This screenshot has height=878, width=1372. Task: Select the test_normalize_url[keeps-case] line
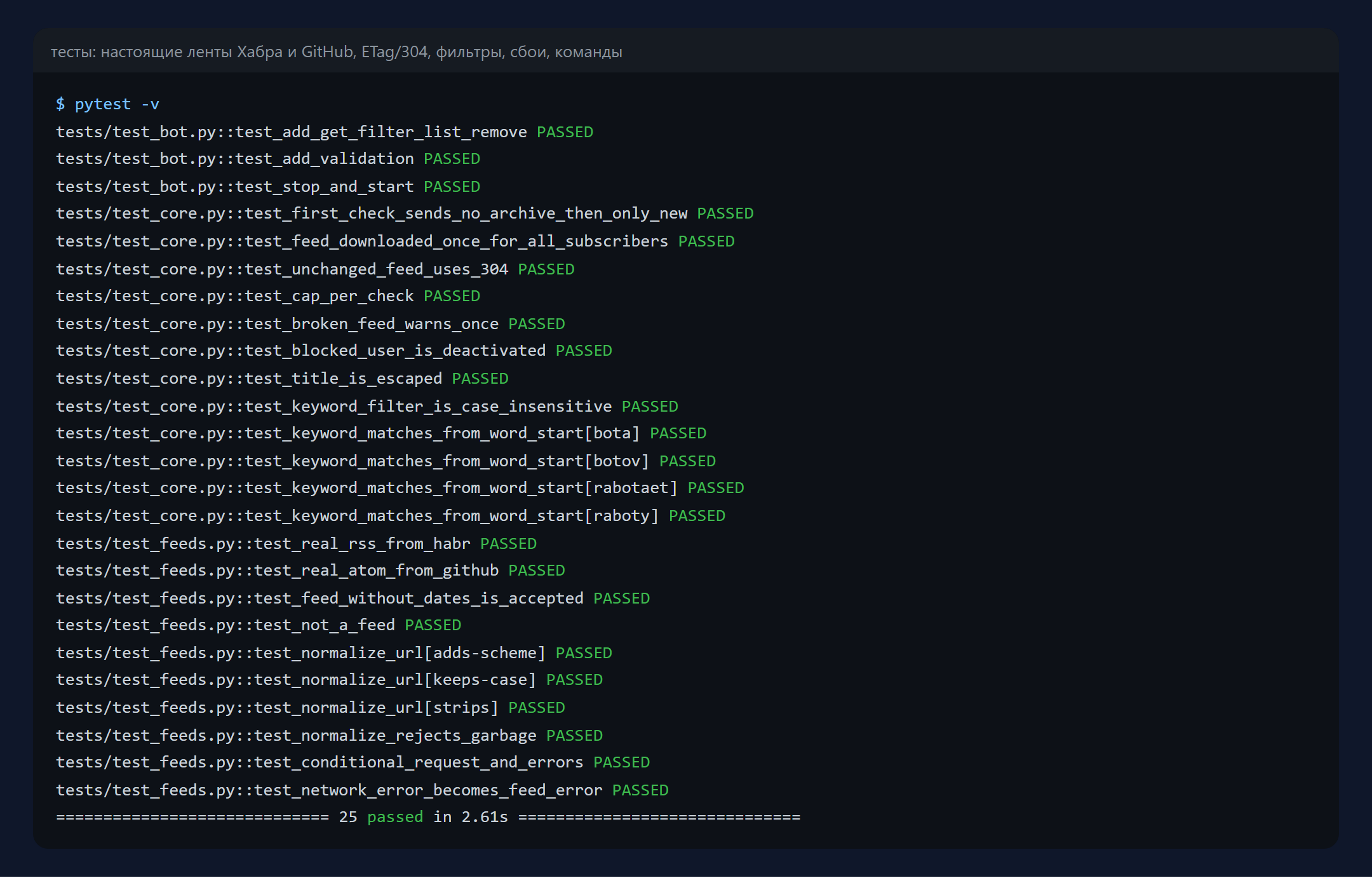pos(329,680)
